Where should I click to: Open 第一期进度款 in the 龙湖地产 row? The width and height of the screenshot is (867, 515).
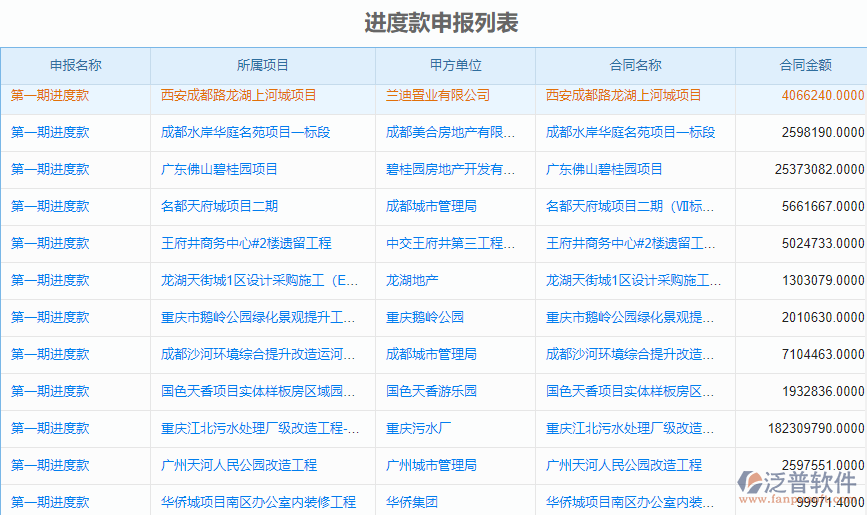(50, 280)
